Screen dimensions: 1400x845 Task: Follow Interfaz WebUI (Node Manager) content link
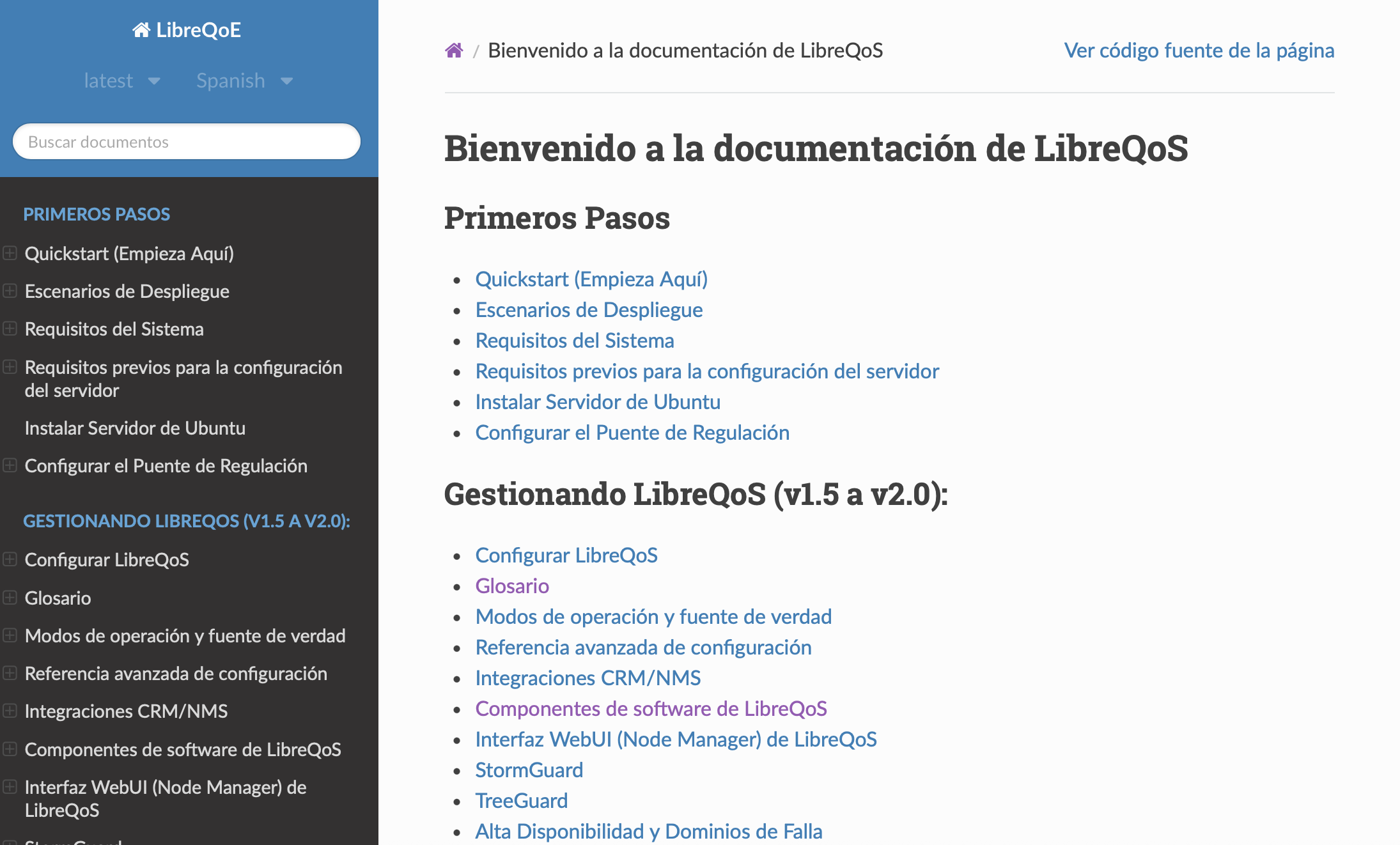[676, 740]
